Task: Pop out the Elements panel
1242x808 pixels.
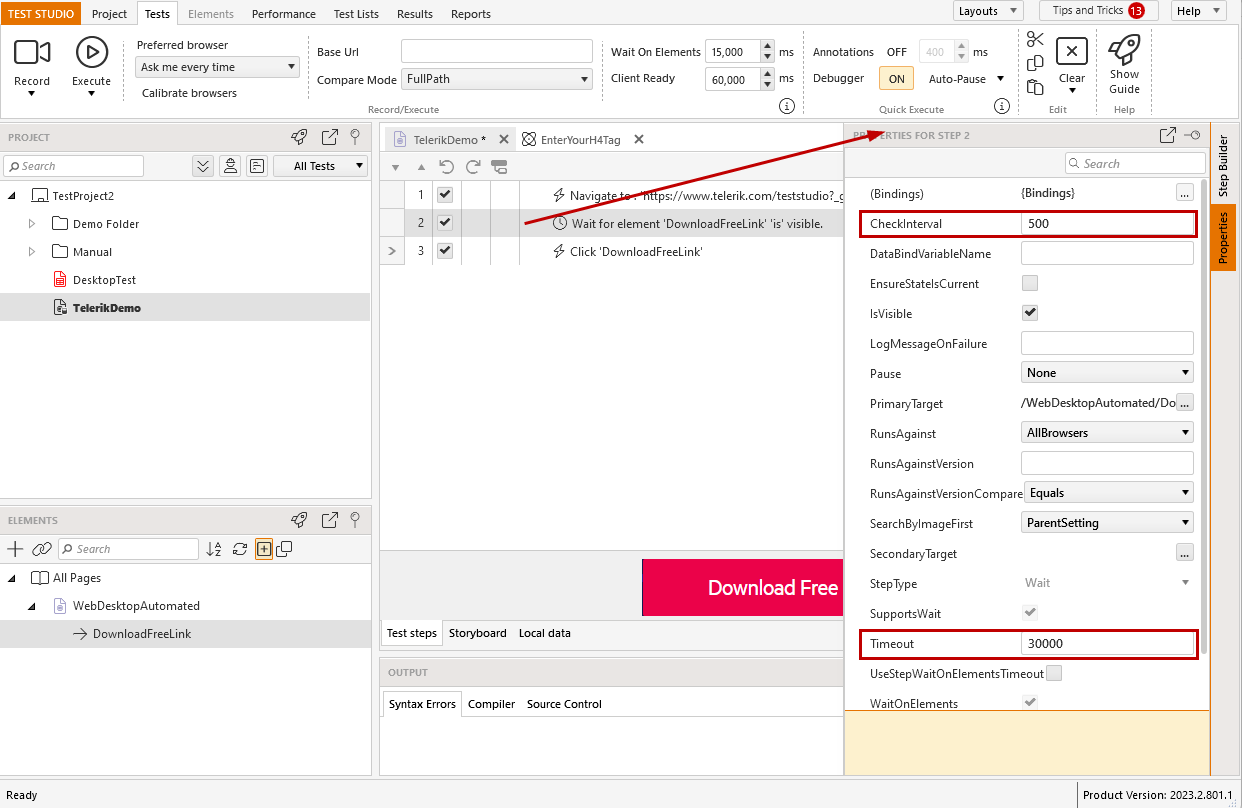Action: click(x=330, y=520)
